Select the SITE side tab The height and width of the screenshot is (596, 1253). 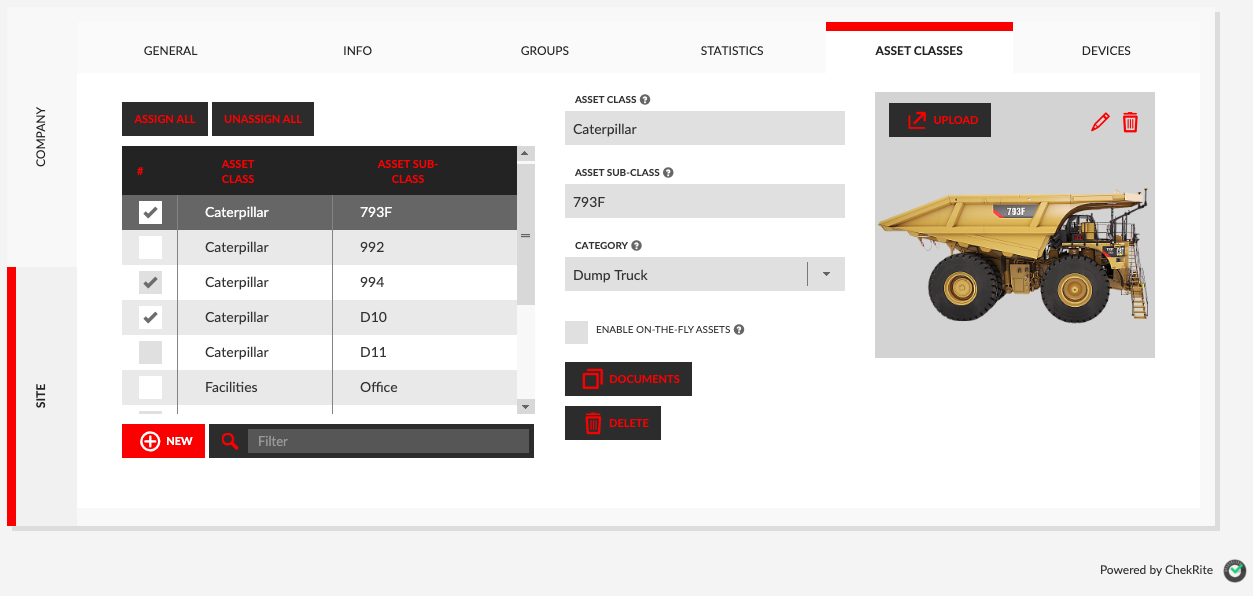[x=41, y=396]
